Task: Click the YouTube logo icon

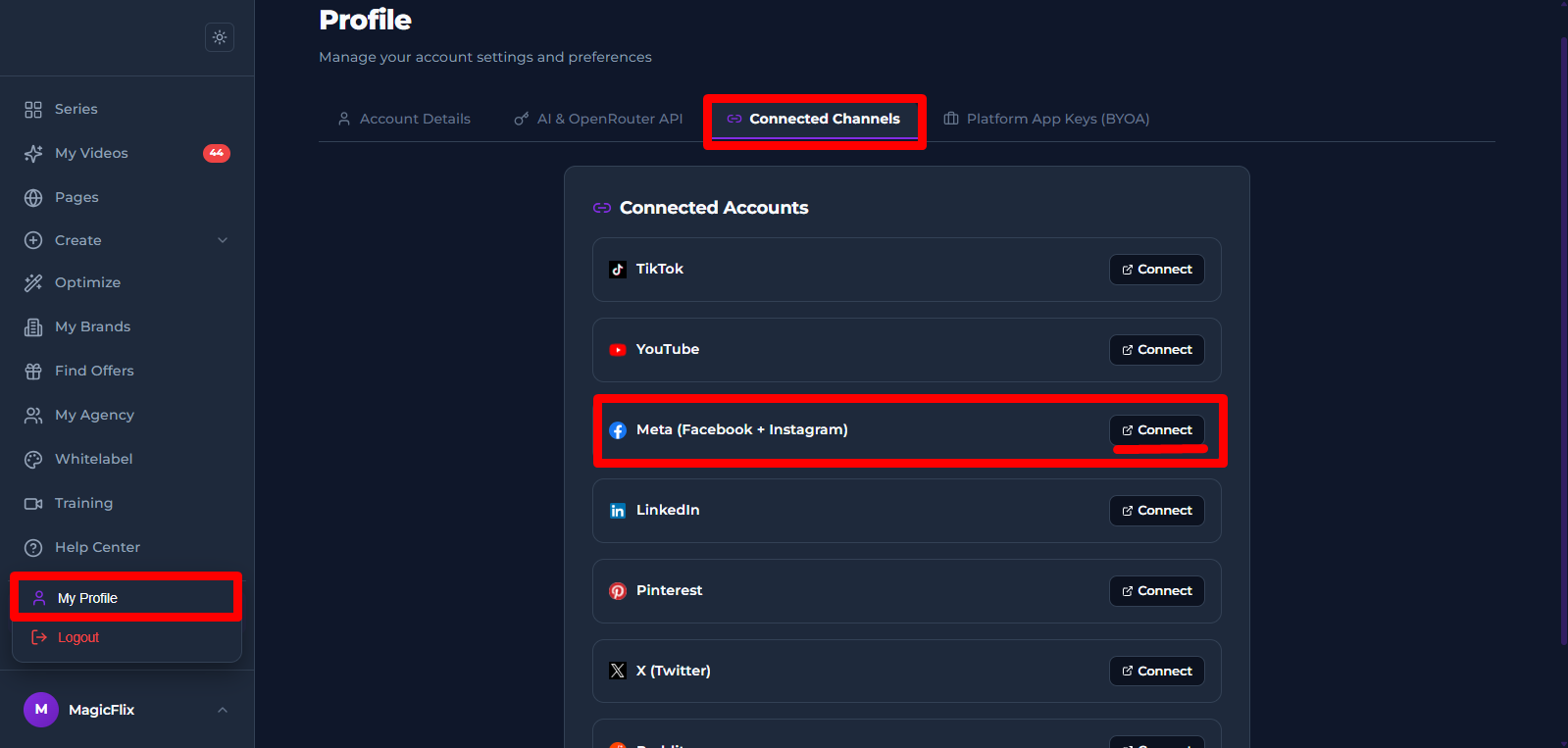Action: (x=618, y=350)
